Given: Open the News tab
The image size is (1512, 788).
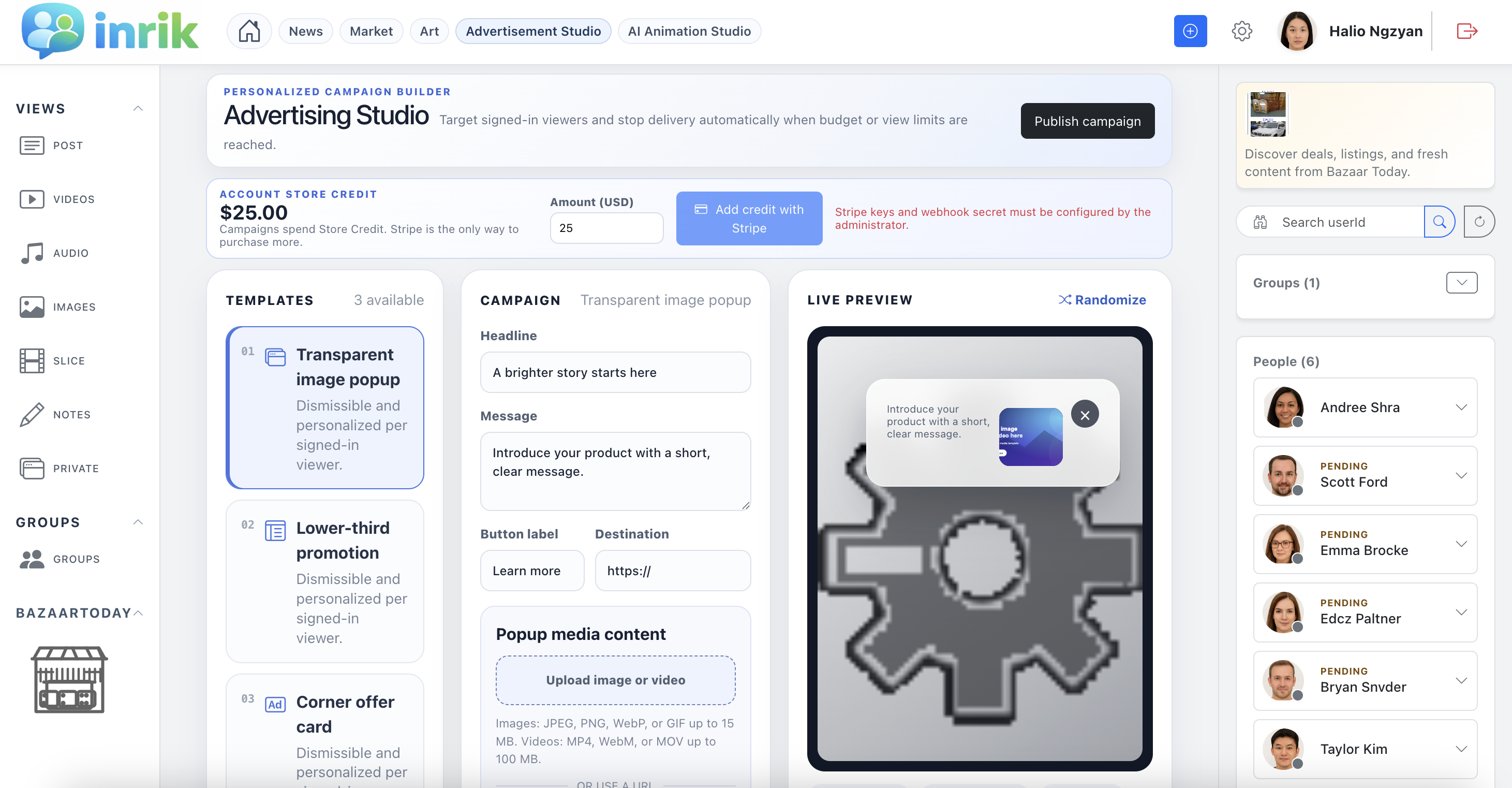Looking at the screenshot, I should (x=305, y=31).
